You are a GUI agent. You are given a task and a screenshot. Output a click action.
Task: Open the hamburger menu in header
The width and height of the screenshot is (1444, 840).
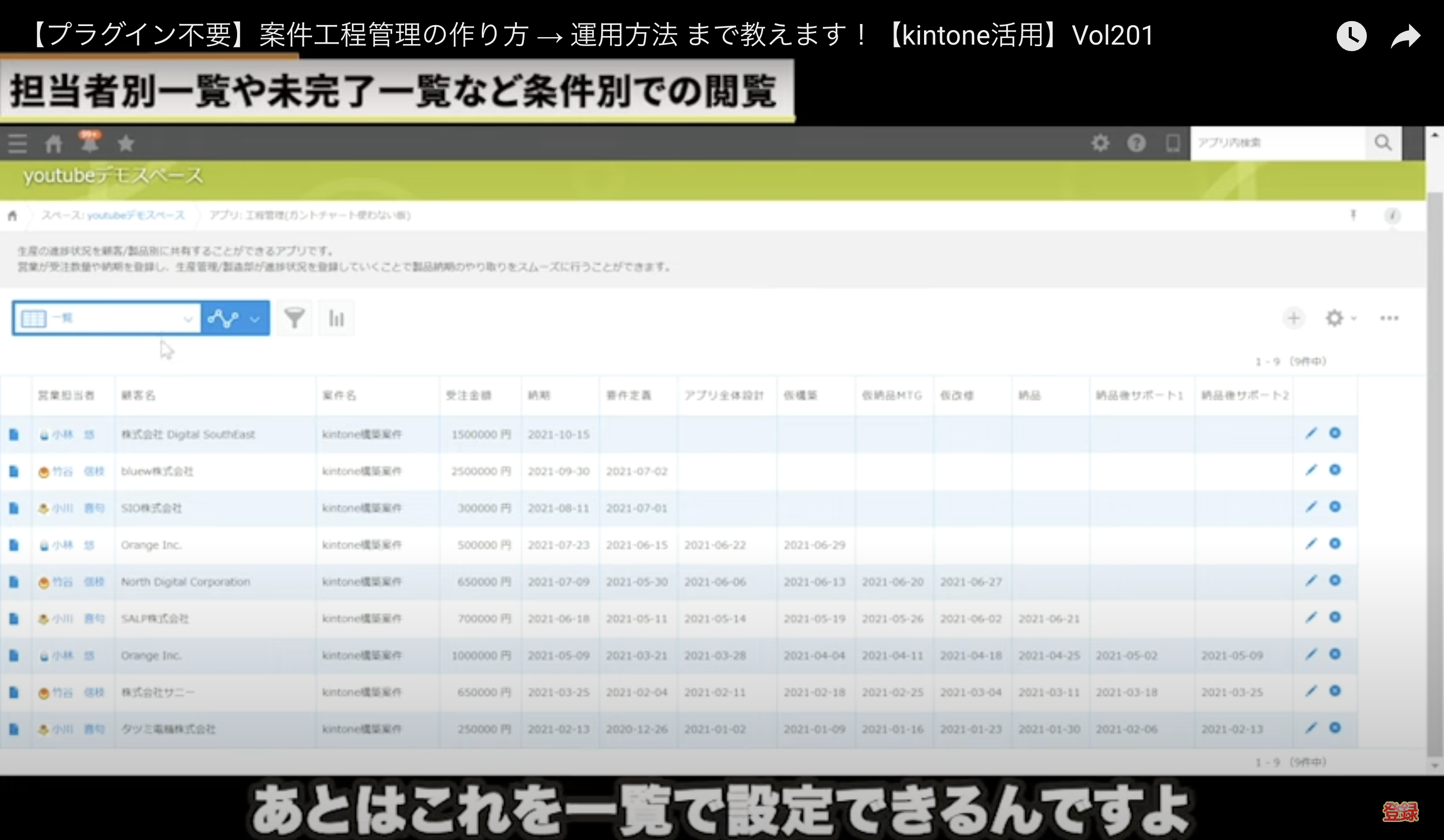[17, 143]
